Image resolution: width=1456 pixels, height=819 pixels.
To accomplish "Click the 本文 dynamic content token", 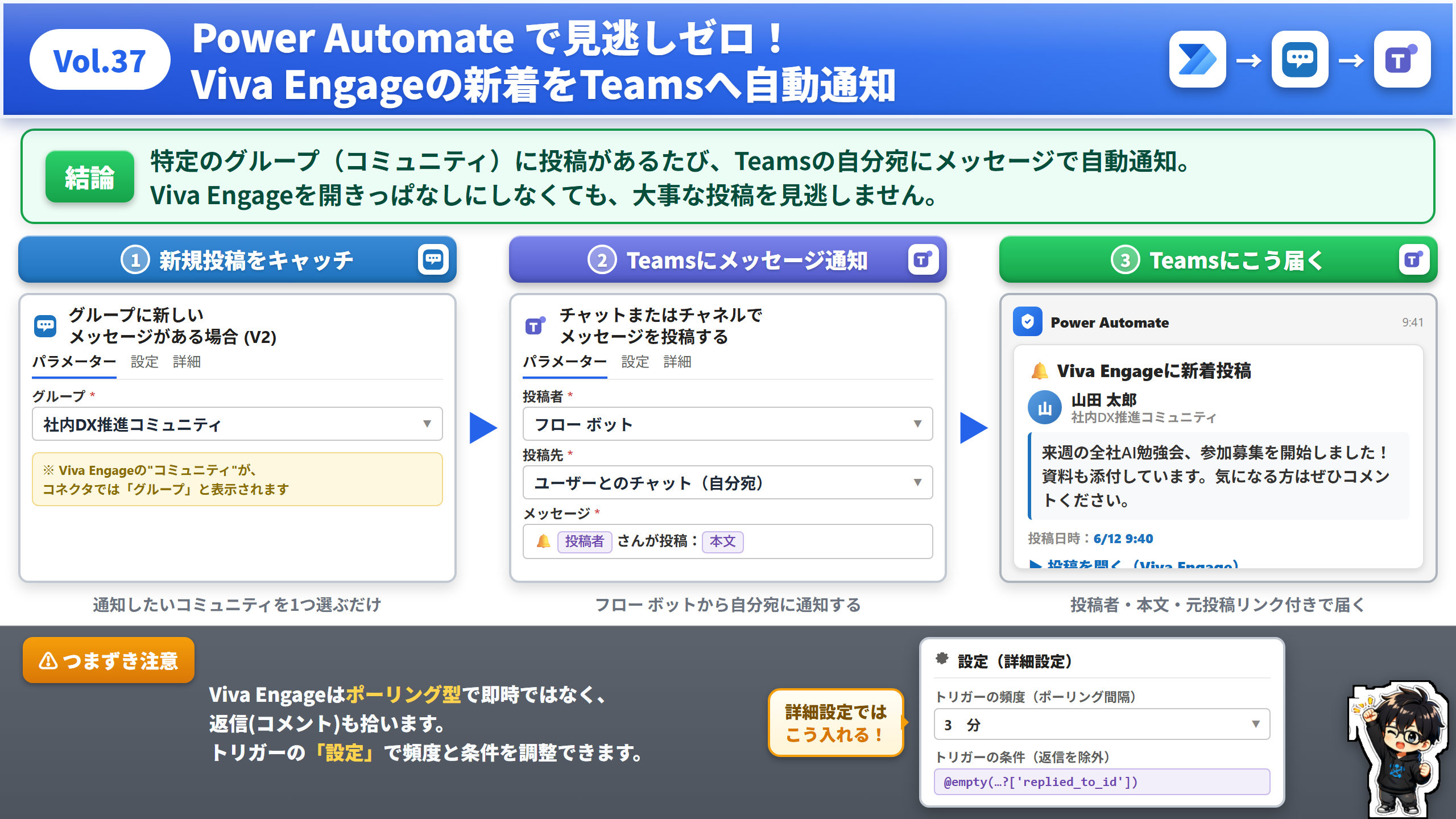I will coord(723,541).
